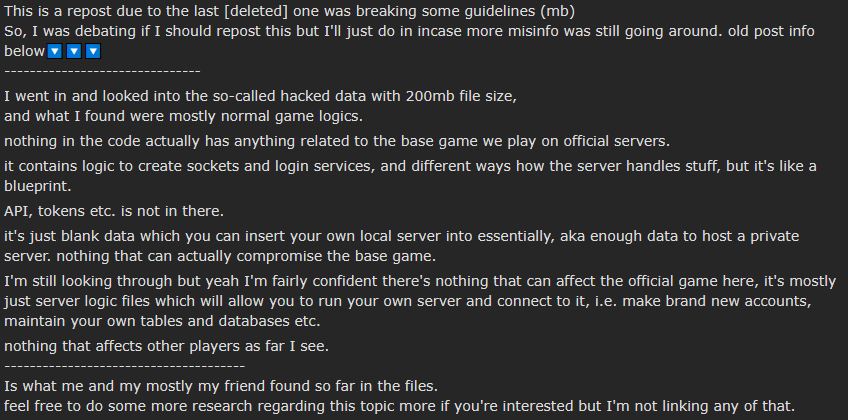Click the word "below" before the arrow emojis
This screenshot has width=848, height=420.
25,51
